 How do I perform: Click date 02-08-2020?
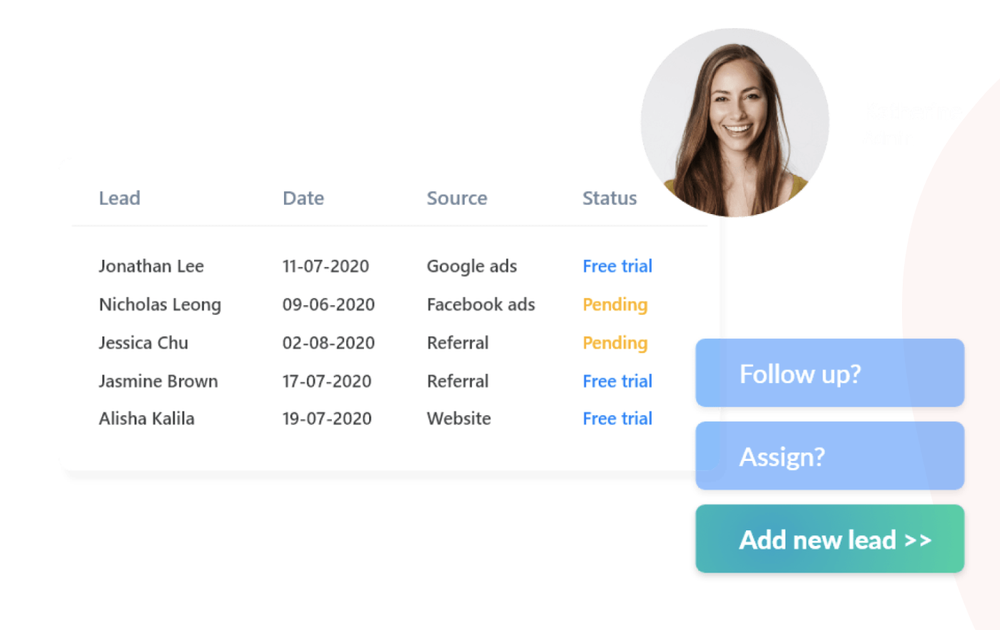pyautogui.click(x=328, y=342)
